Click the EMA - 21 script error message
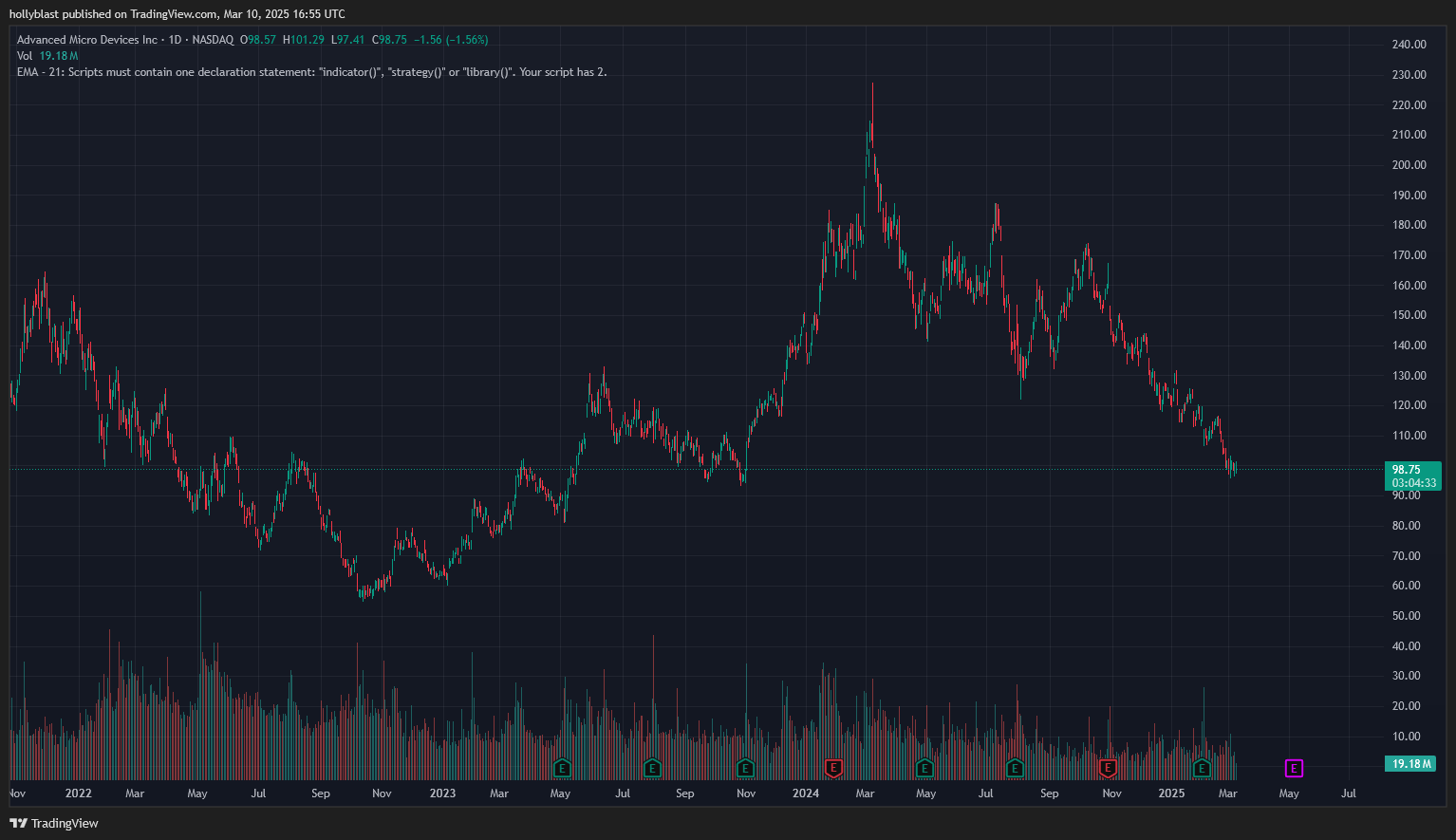The width and height of the screenshot is (1456, 840). [x=311, y=72]
